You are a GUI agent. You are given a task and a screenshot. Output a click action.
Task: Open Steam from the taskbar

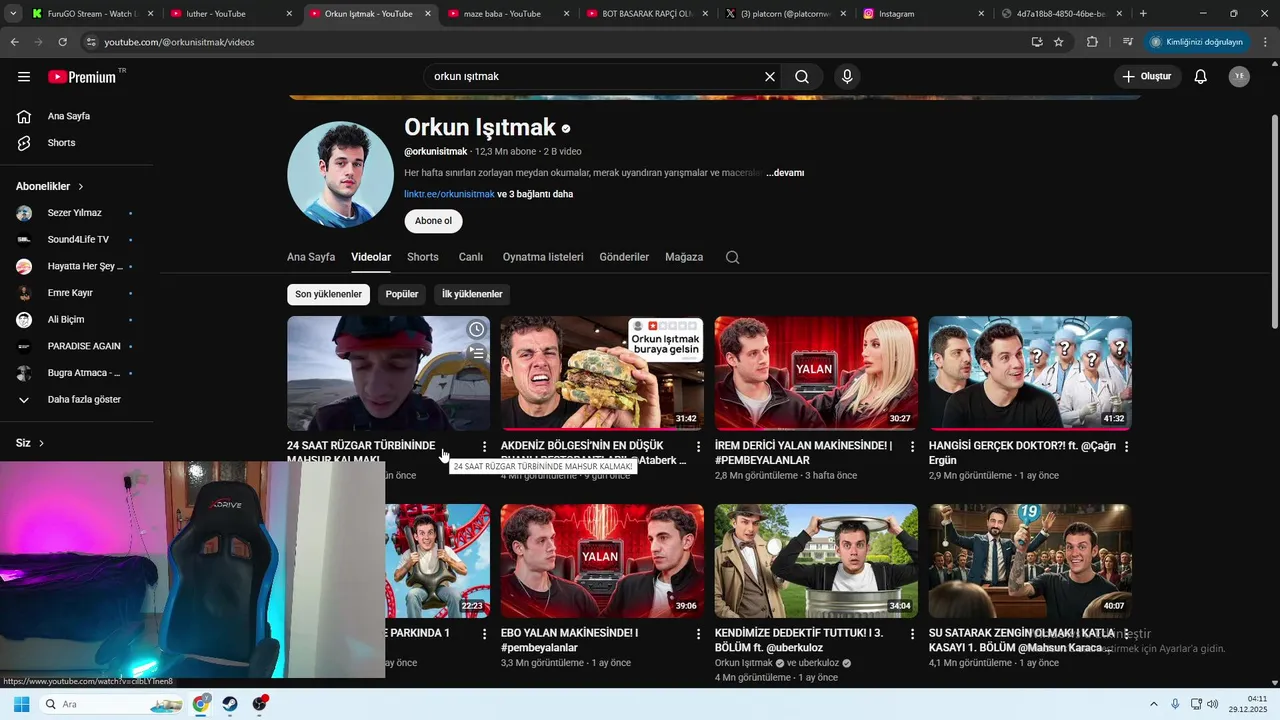pos(230,704)
